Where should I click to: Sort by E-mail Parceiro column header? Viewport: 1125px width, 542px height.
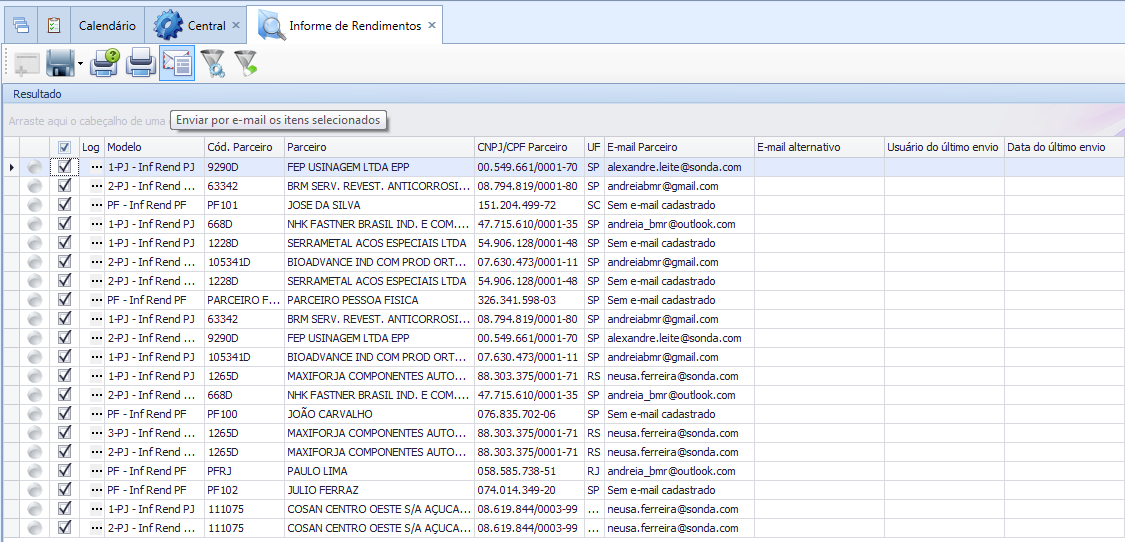(678, 147)
